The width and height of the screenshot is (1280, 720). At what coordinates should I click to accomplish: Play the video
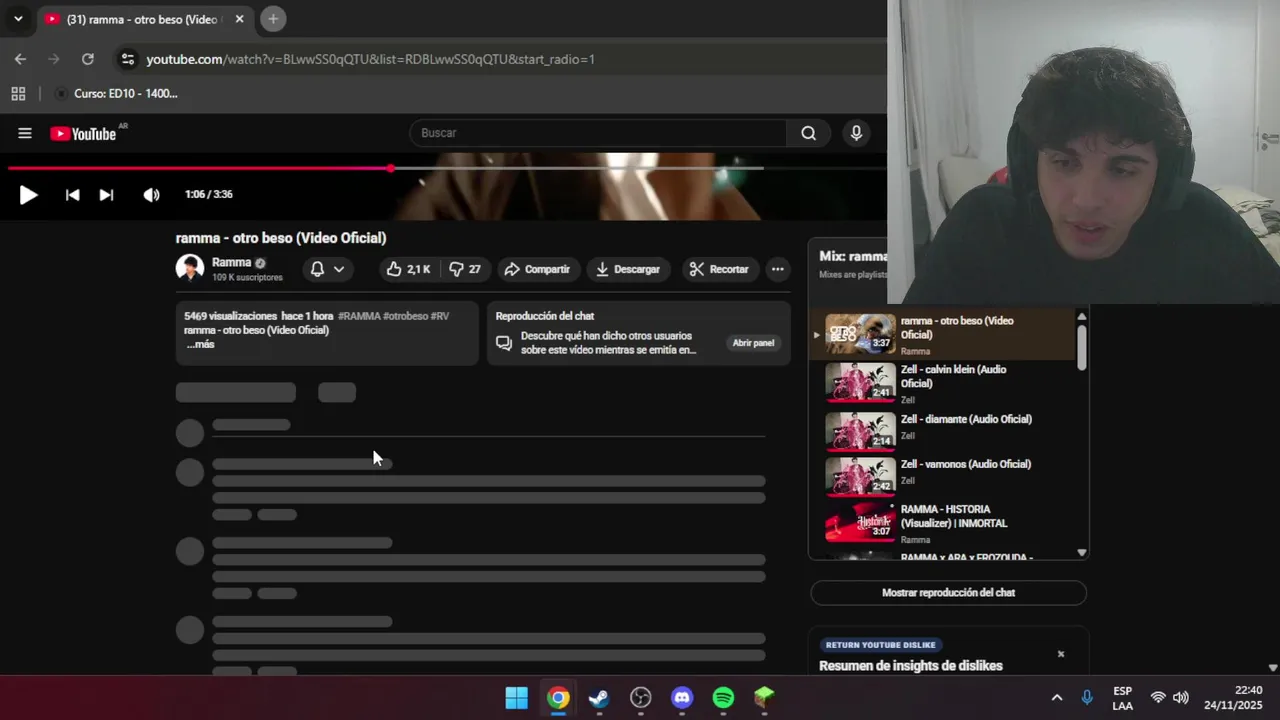[28, 195]
